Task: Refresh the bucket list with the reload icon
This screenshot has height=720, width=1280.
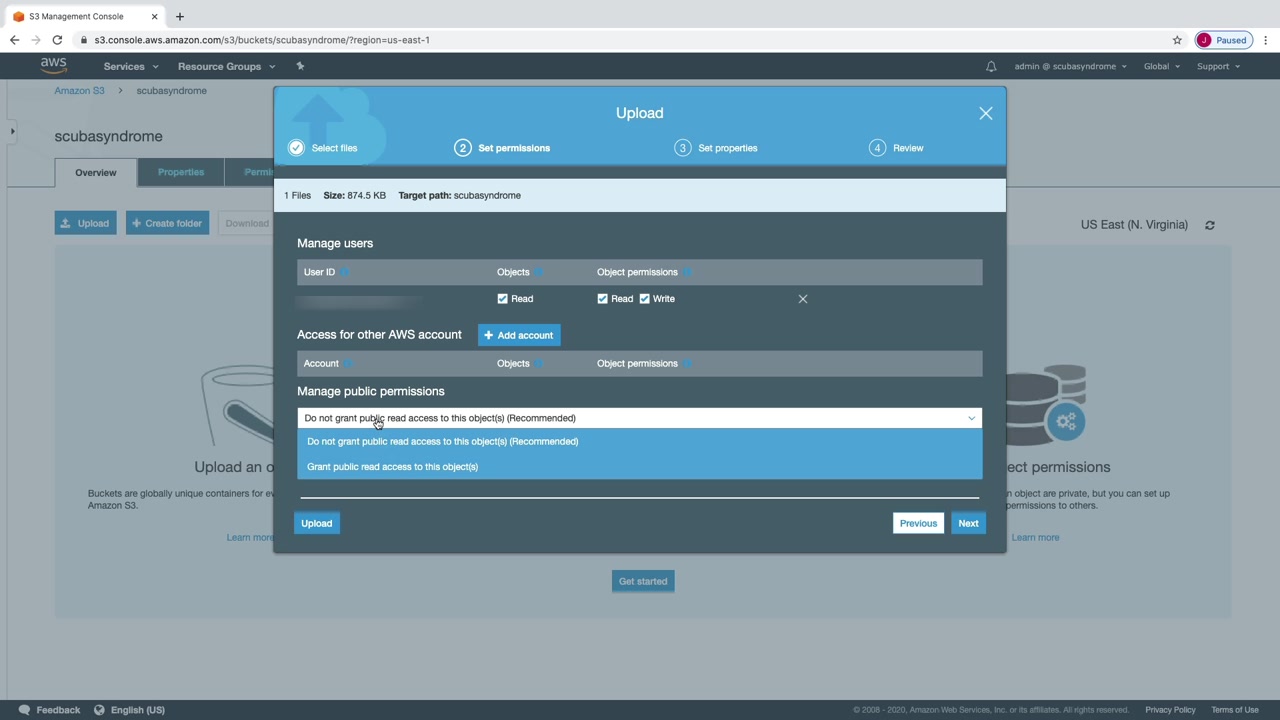Action: (1210, 225)
